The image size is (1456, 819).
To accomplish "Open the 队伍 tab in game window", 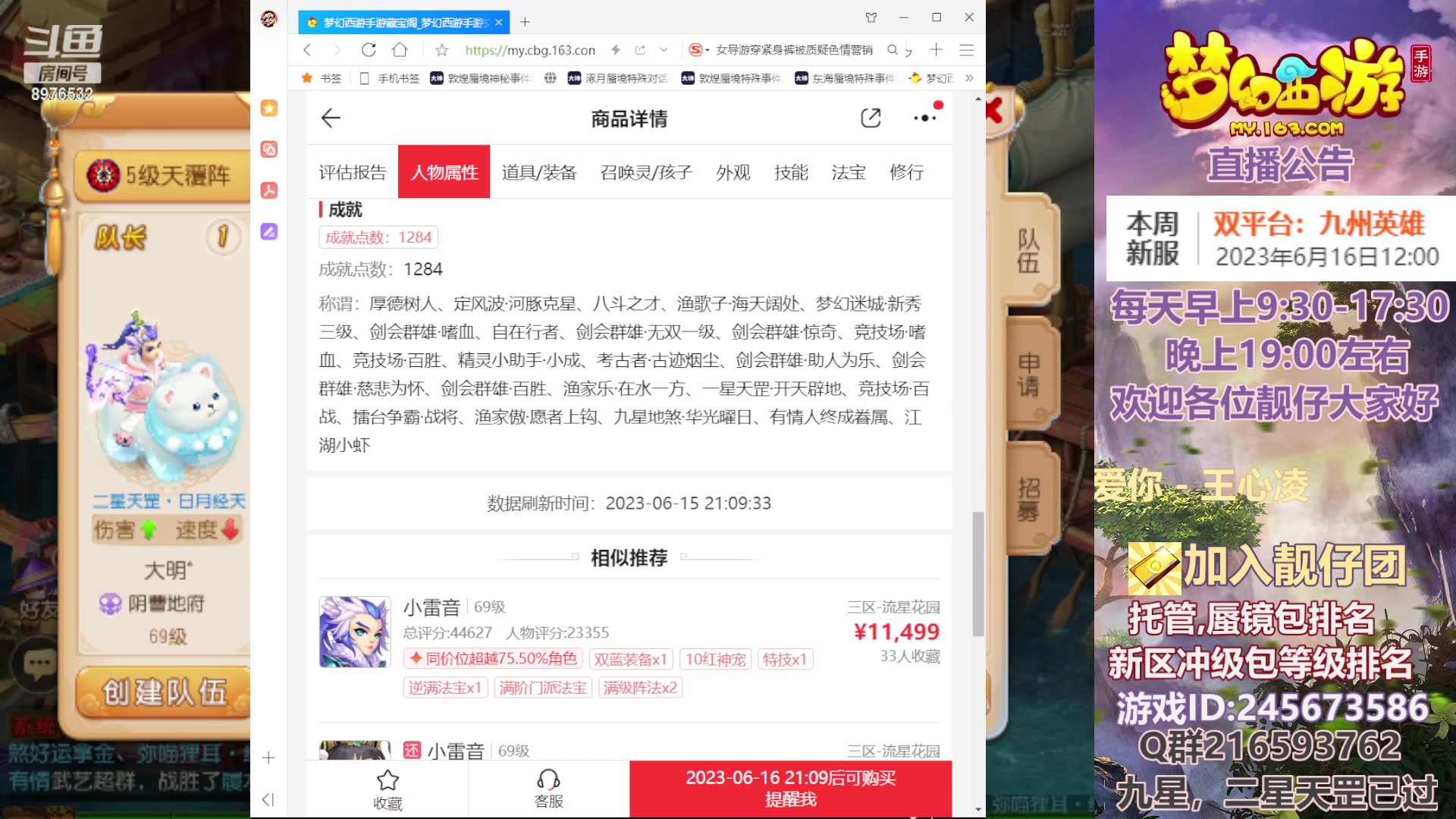I will pyautogui.click(x=1028, y=250).
